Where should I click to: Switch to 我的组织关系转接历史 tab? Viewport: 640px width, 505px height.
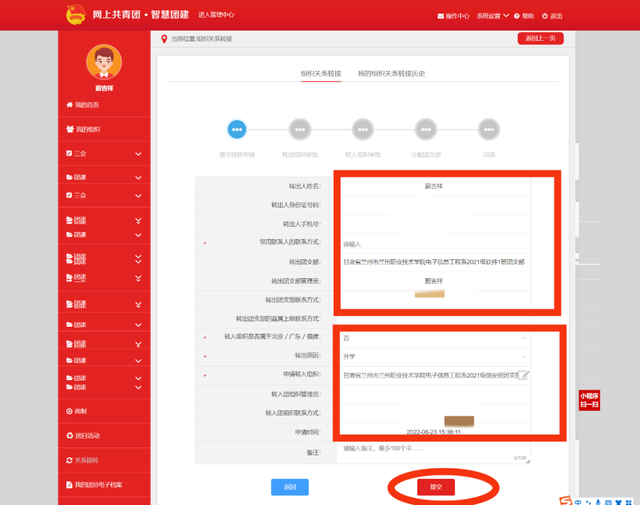coord(391,73)
